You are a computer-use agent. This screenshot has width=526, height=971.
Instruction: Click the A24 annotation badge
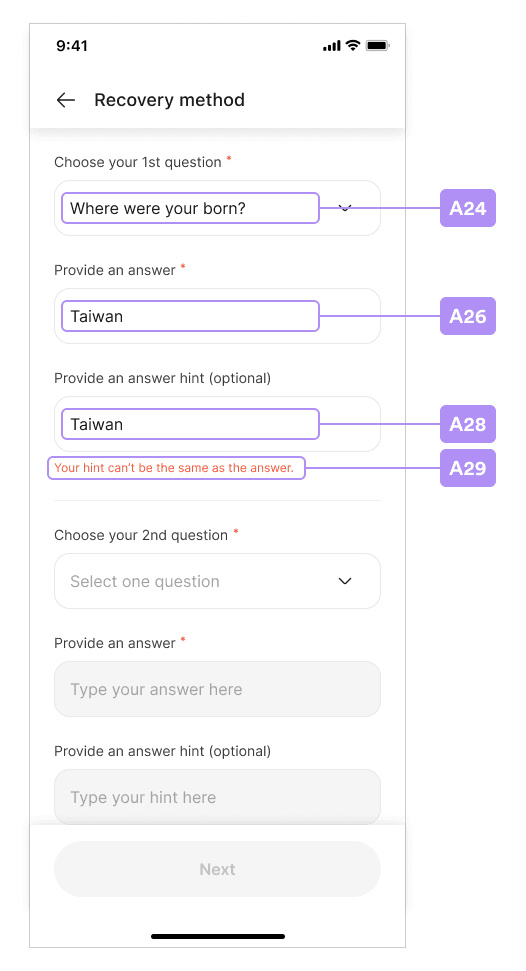coord(468,208)
